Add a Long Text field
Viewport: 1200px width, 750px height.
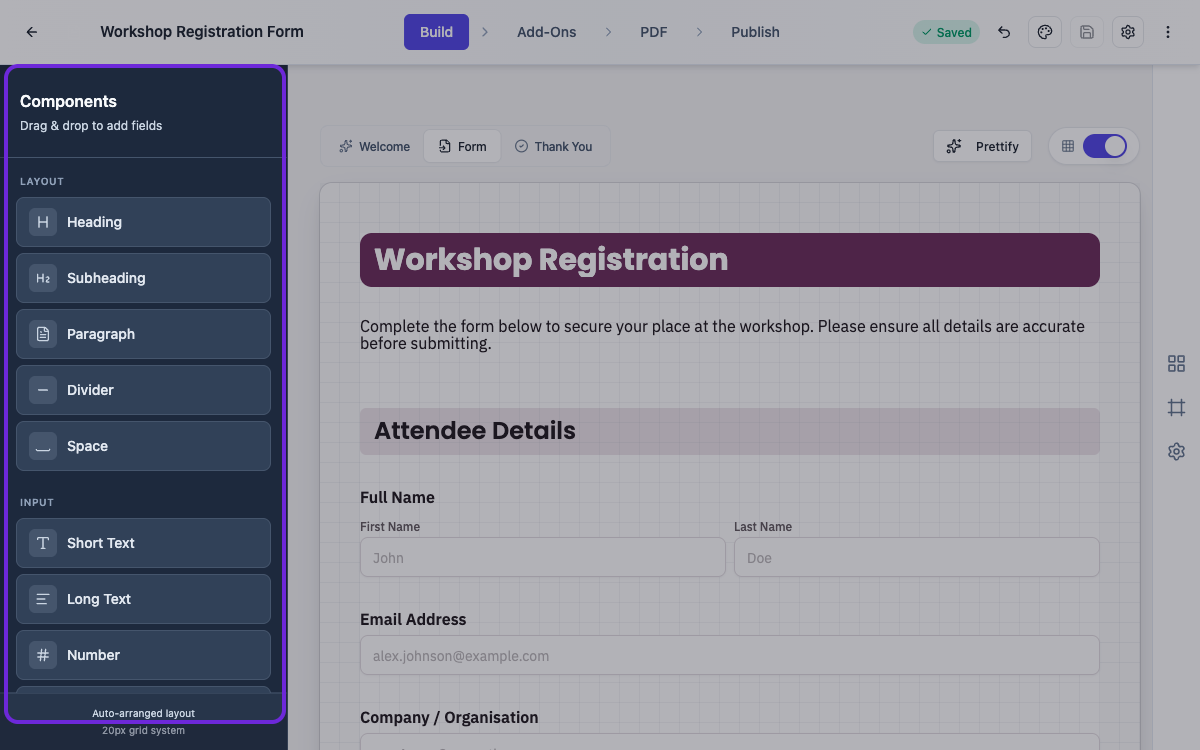(143, 599)
